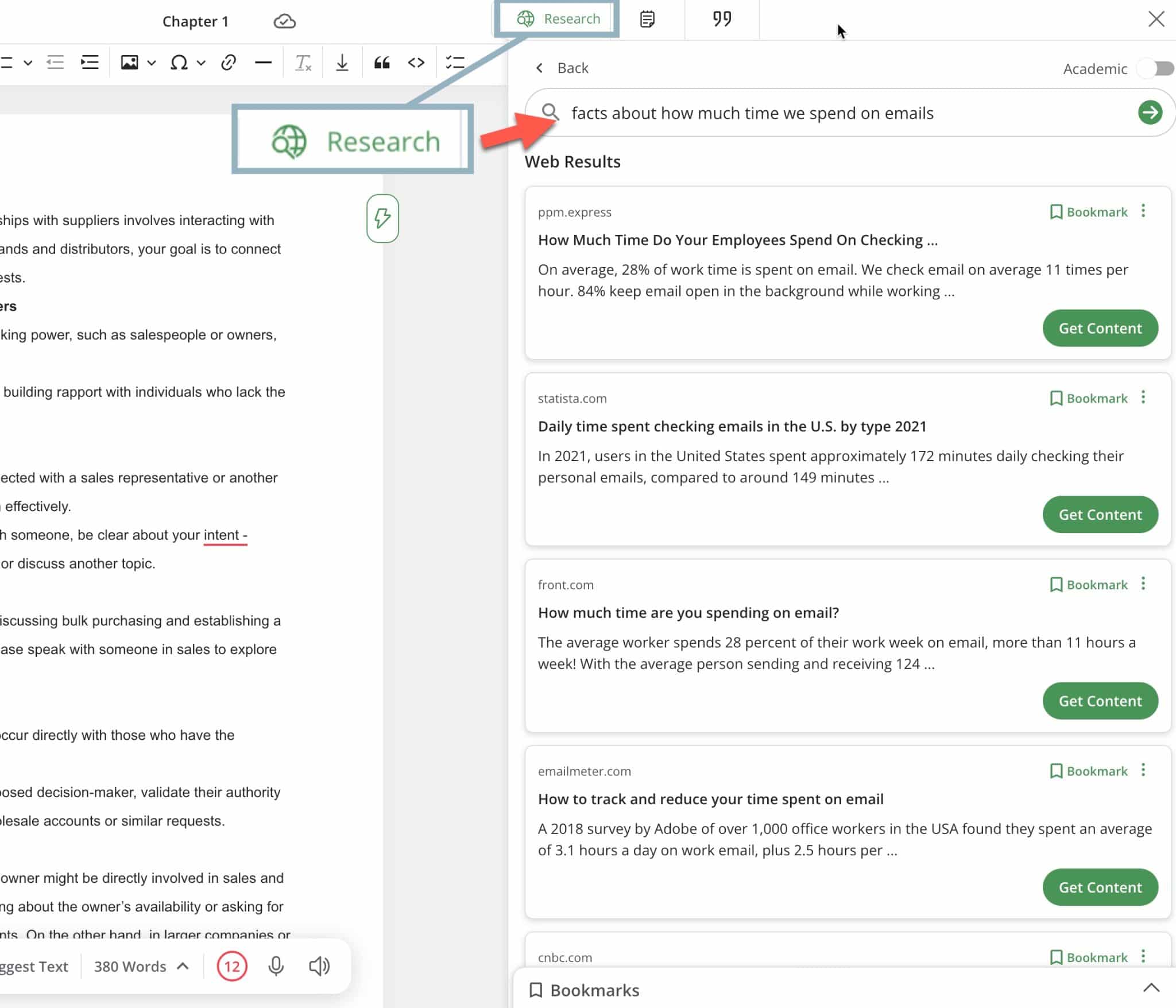Screen dimensions: 1176x1008
Task: Open the image insert dropdown arrow
Action: [x=150, y=62]
